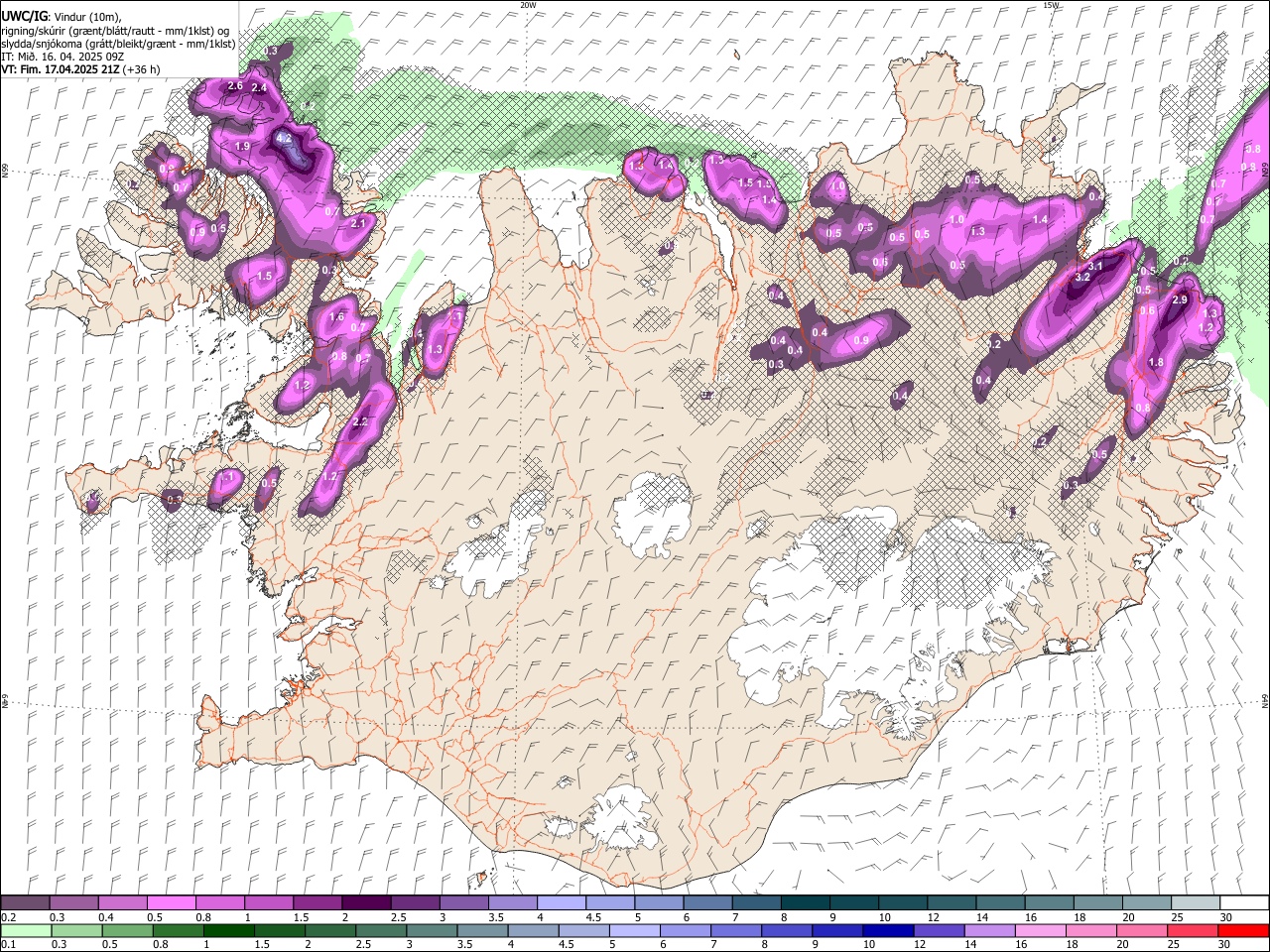The height and width of the screenshot is (952, 1270).
Task: Click the '1.9' precipitation value on the map
Action: pos(242,146)
